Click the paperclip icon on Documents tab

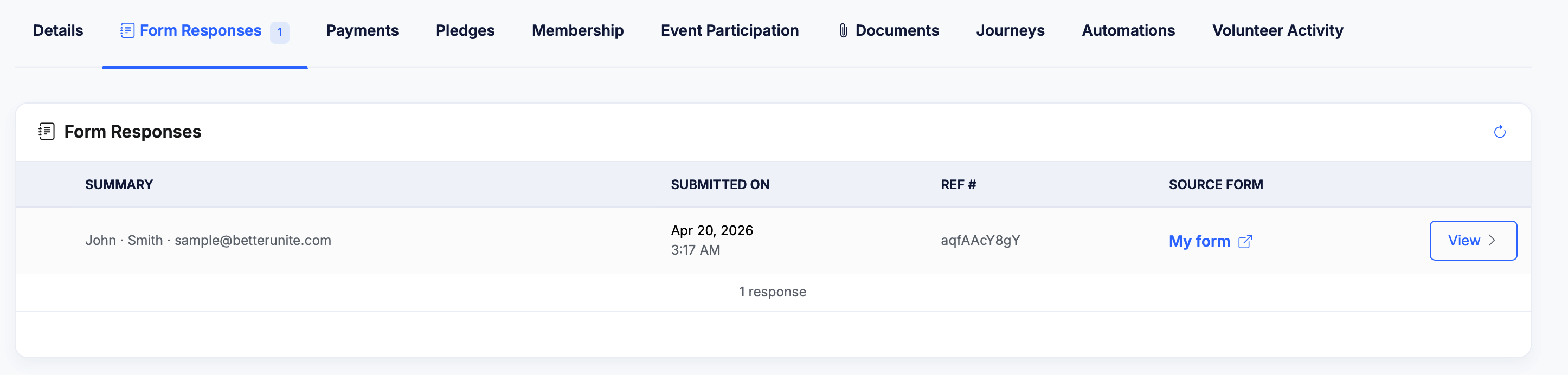coord(843,30)
